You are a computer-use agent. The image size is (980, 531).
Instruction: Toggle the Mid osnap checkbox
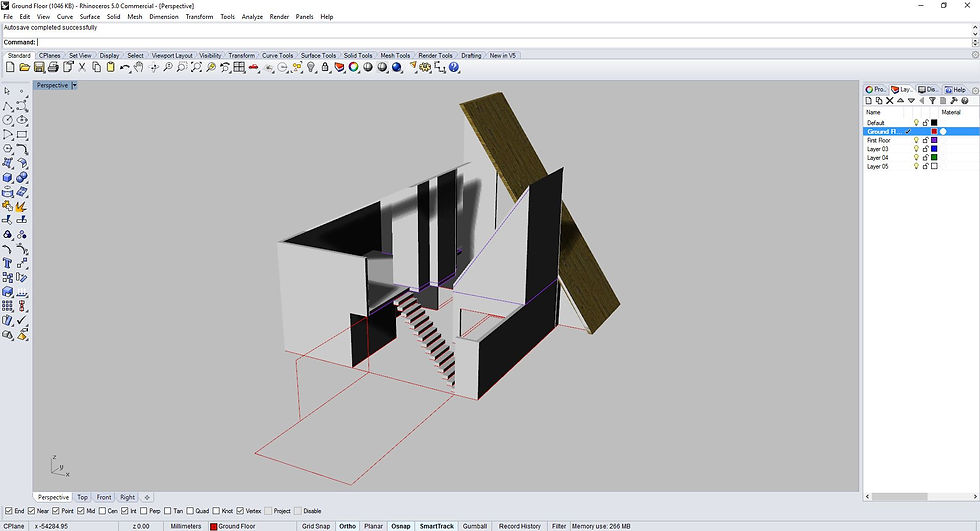point(81,510)
